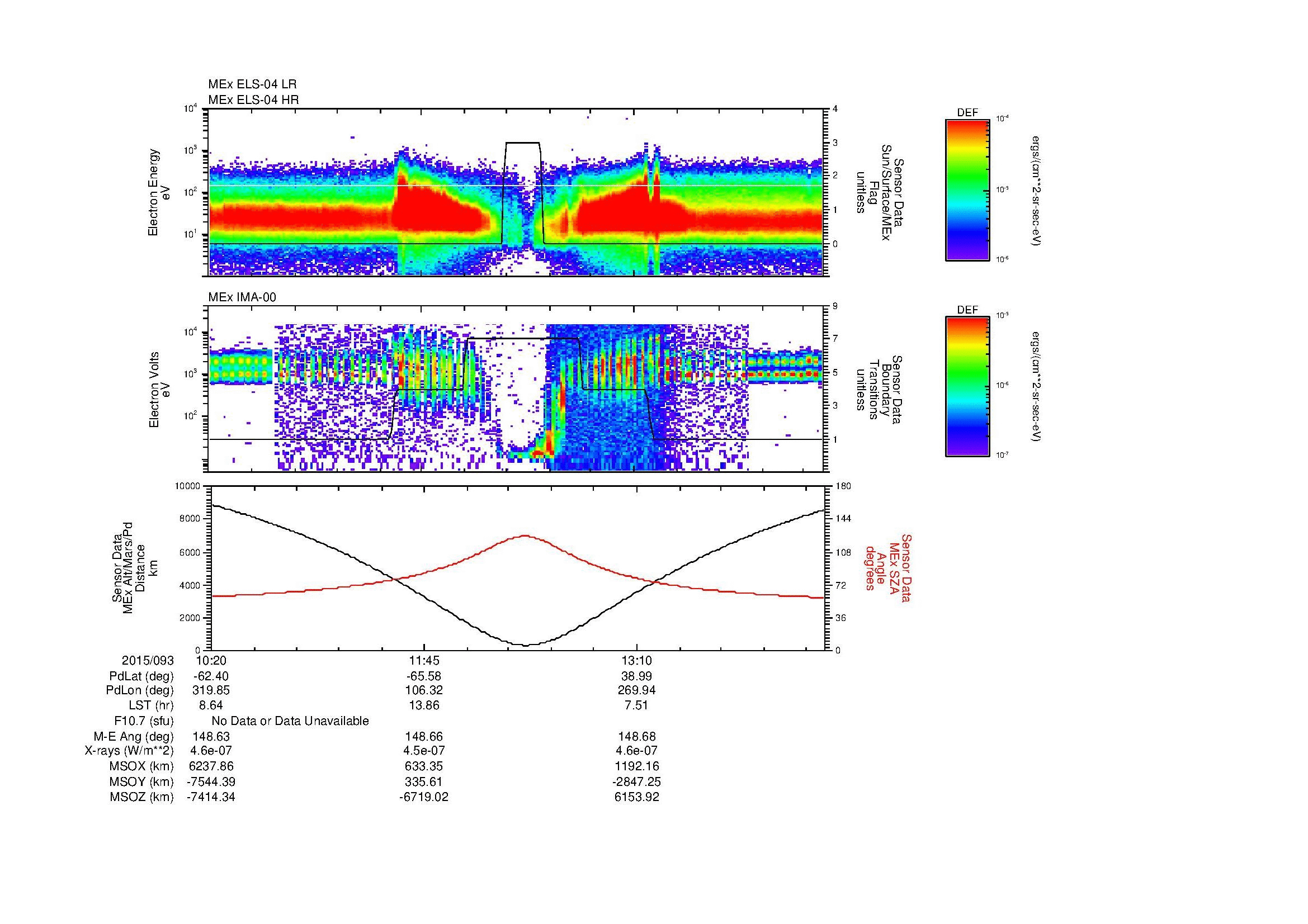Select the MSOZ value '6153.92'
The image size is (1308, 924).
tap(637, 797)
